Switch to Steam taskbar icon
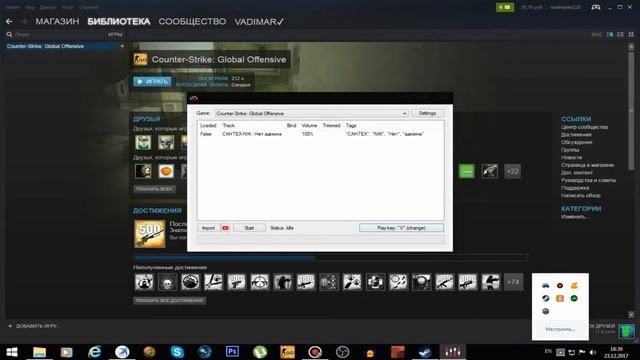This screenshot has width=640, height=360. pyautogui.click(x=425, y=352)
